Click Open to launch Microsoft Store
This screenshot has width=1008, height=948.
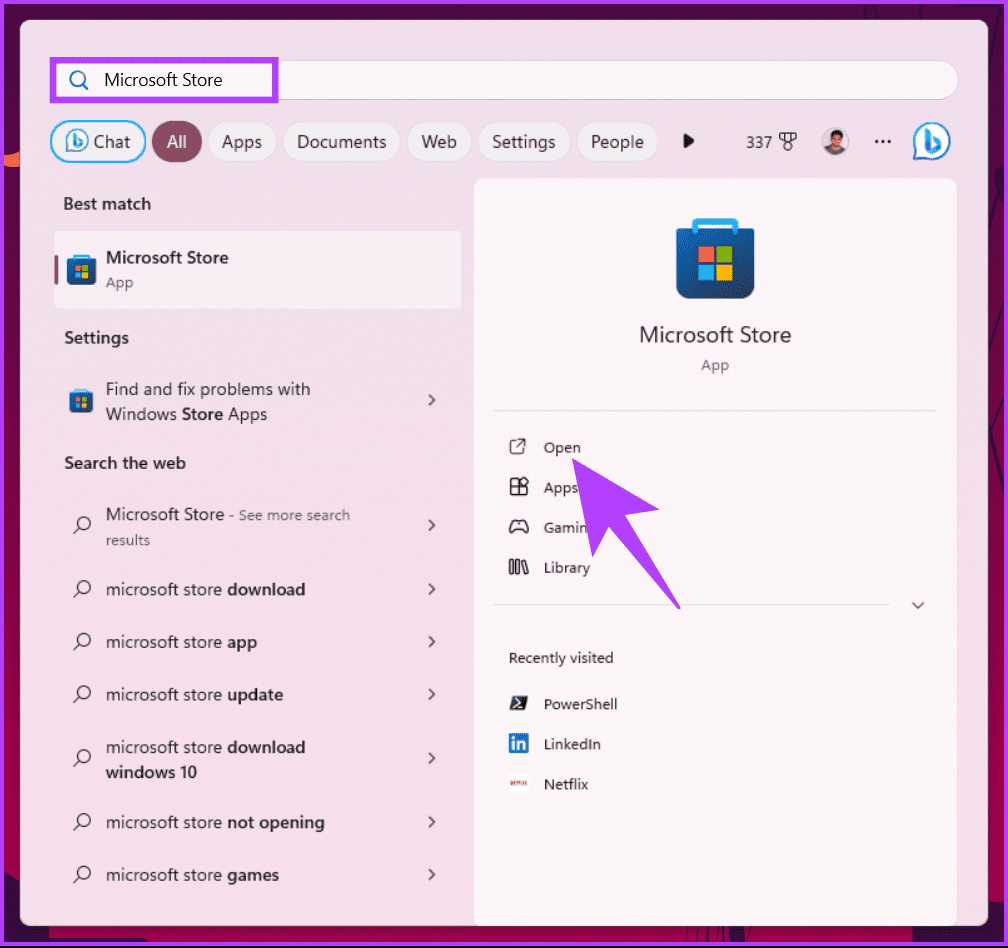pos(562,447)
